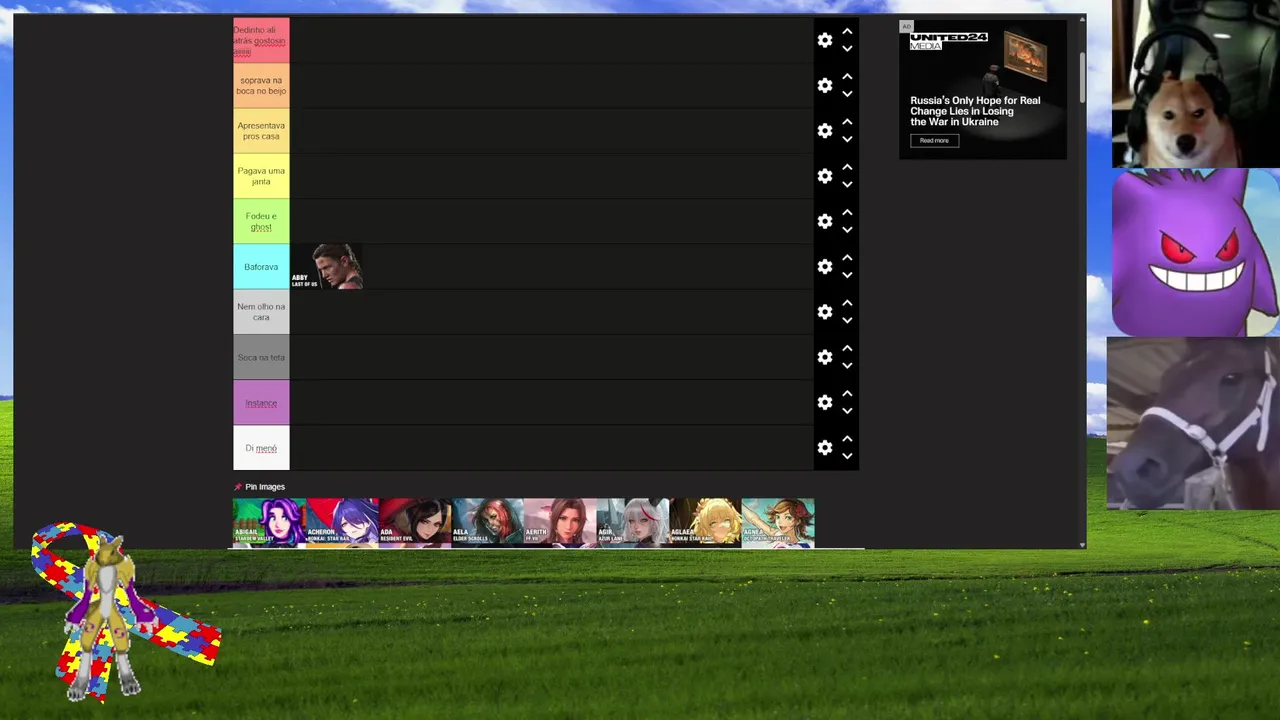Image resolution: width=1280 pixels, height=720 pixels.
Task: Open settings gear for the Di menó row
Action: [825, 448]
